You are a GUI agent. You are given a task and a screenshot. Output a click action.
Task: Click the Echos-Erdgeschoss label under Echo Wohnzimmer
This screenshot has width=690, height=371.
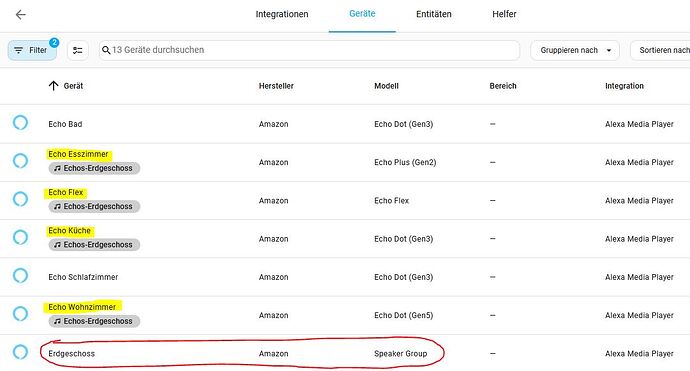[x=94, y=321]
